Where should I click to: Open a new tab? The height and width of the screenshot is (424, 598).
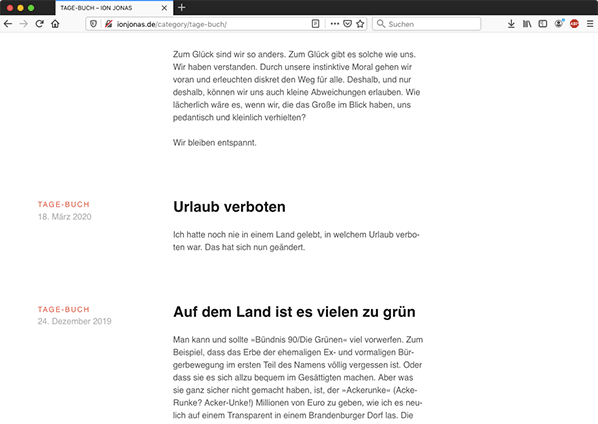[x=182, y=7]
